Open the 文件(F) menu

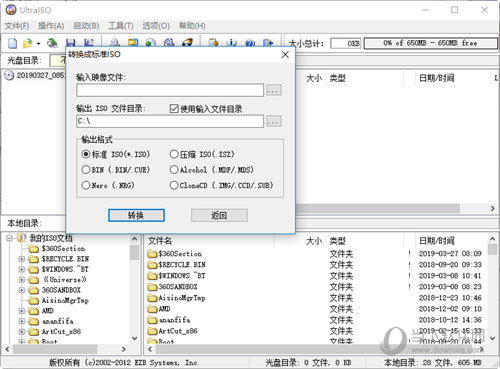click(x=17, y=26)
